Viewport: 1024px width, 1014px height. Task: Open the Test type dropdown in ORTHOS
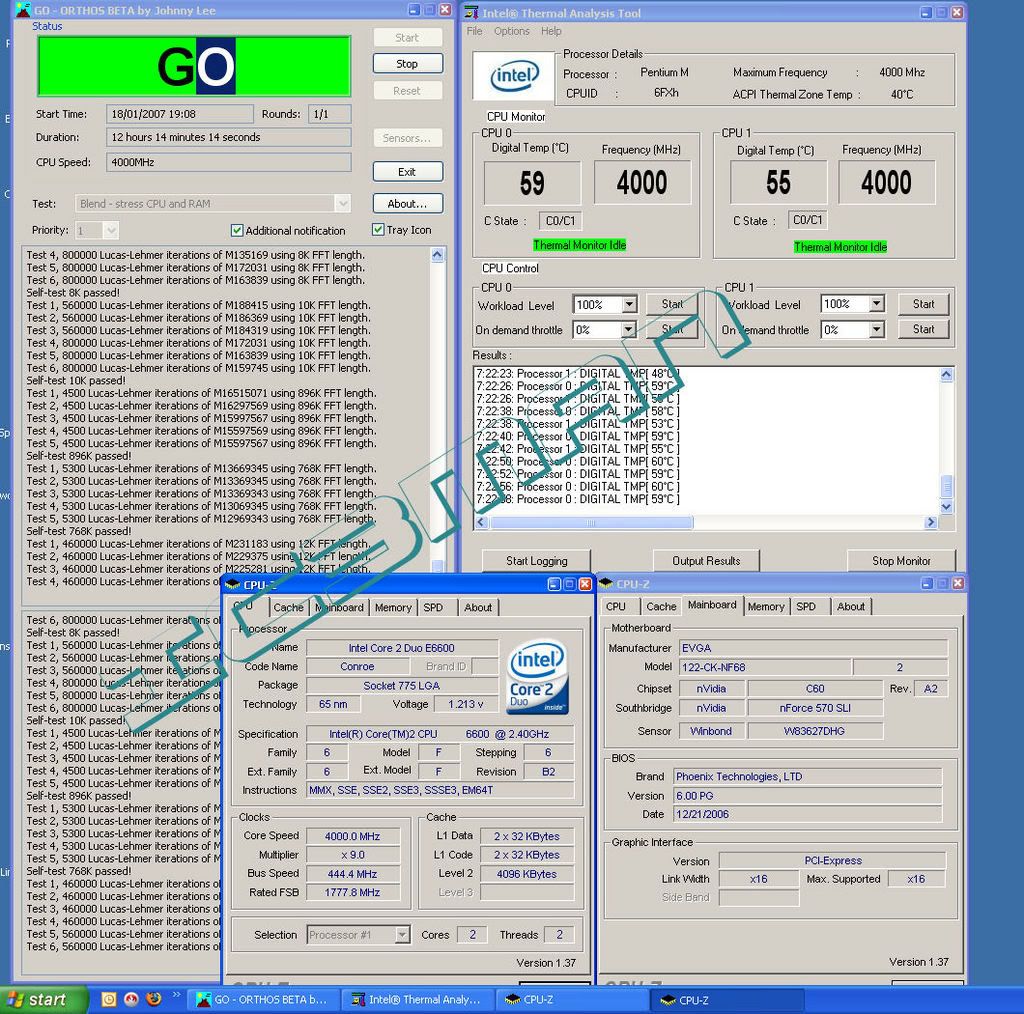tap(343, 204)
